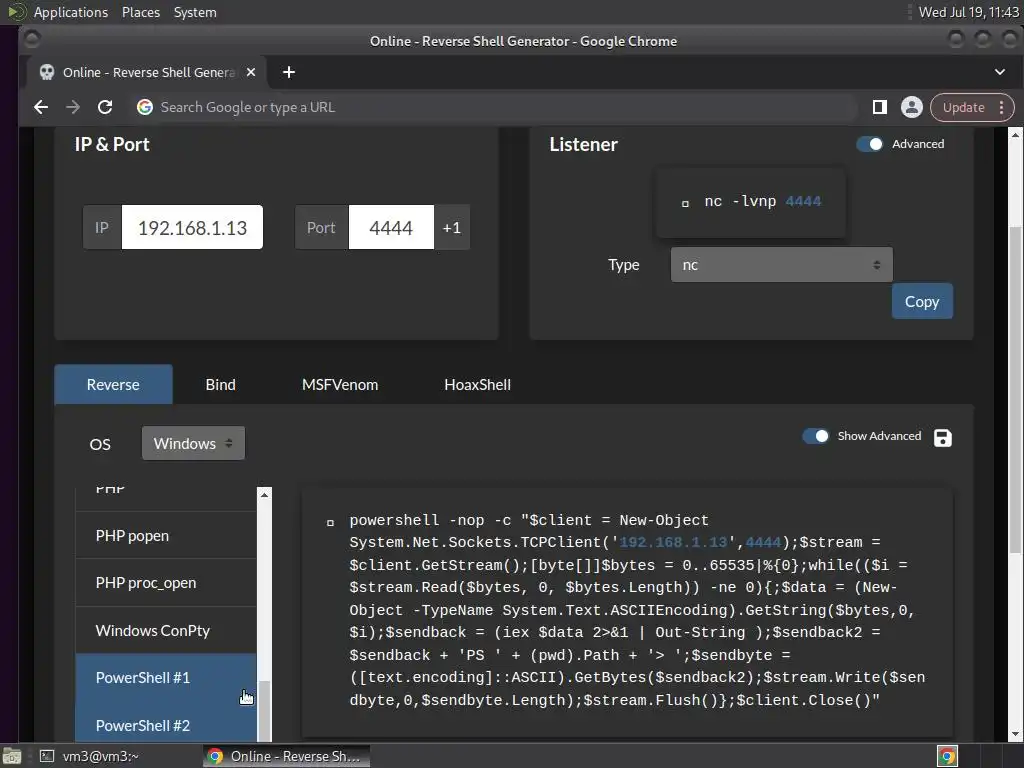The width and height of the screenshot is (1024, 768).
Task: Click the page scroll-up arrow
Action: [x=1015, y=135]
